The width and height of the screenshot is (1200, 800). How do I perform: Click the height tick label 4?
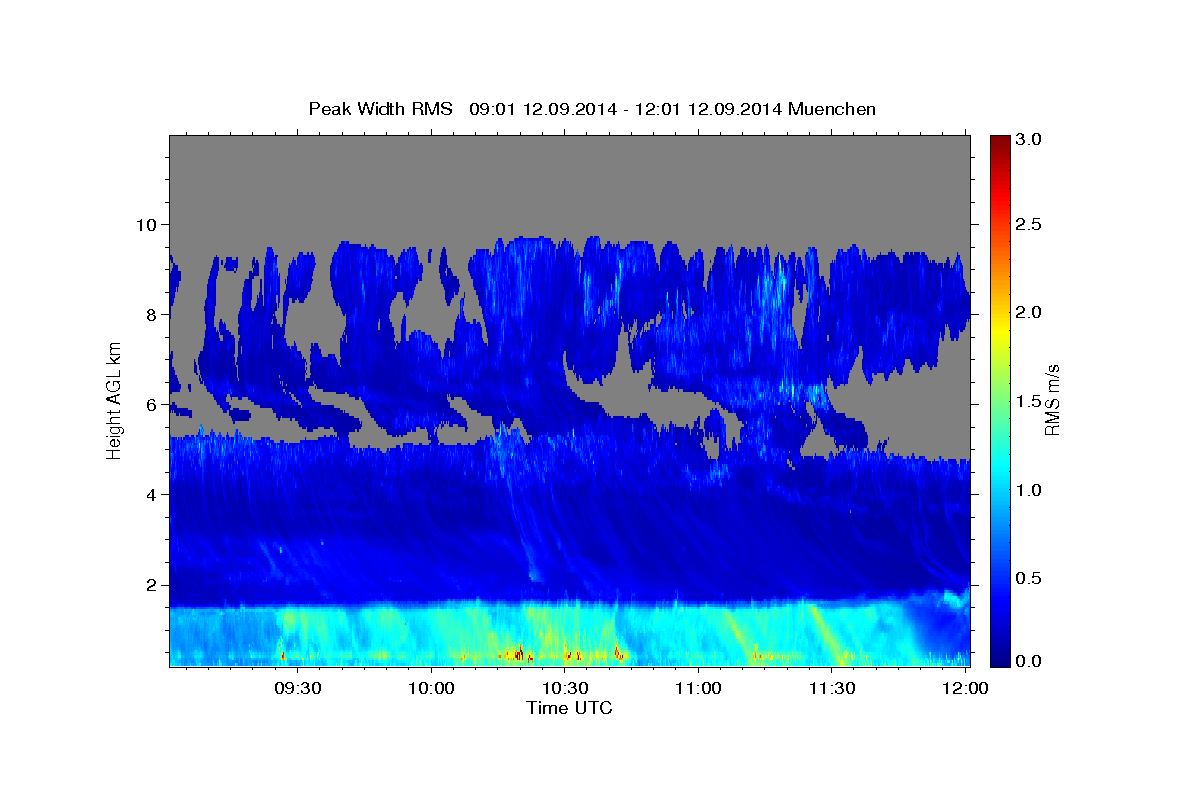[154, 495]
